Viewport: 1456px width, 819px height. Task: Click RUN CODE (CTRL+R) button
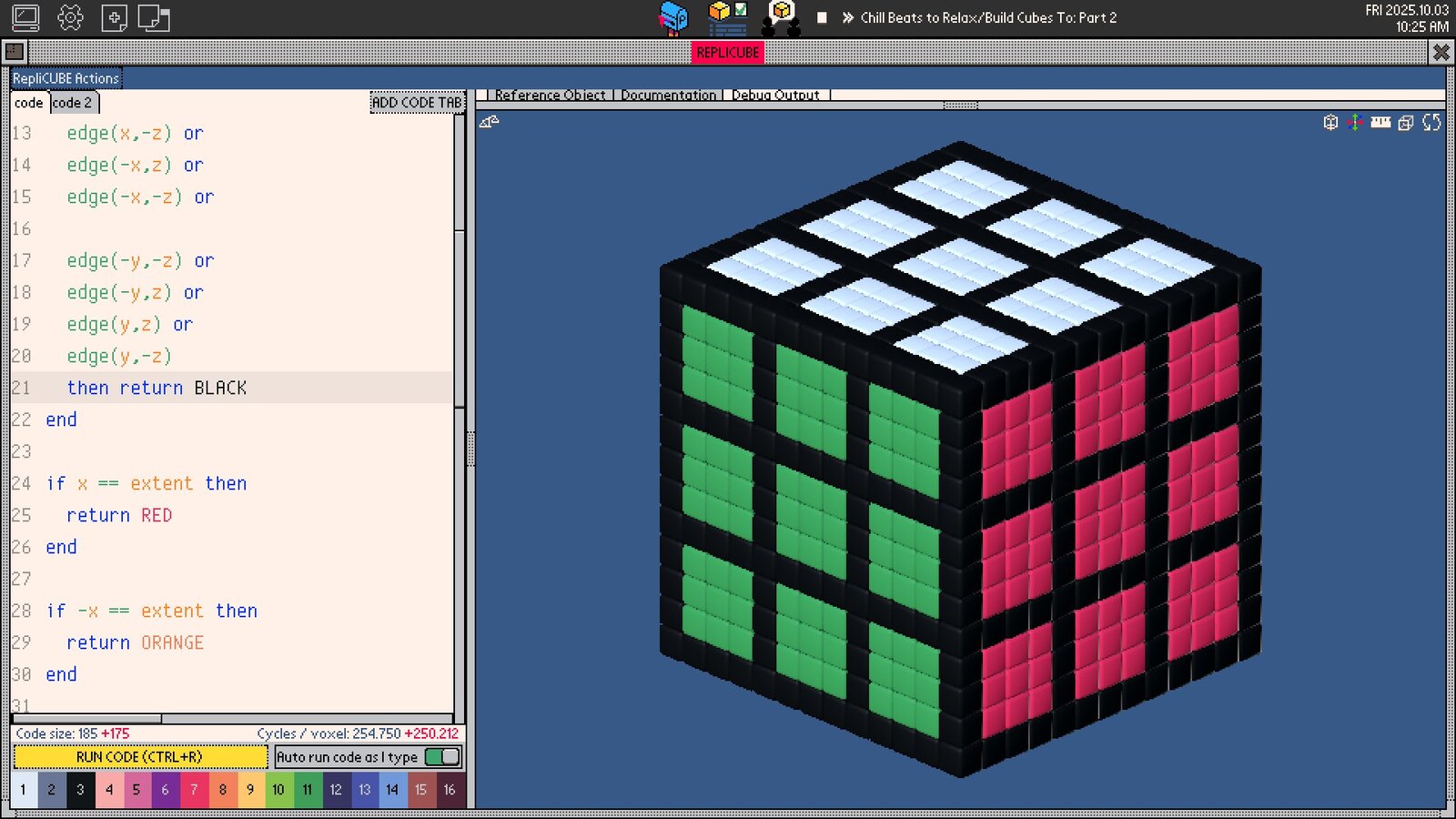(x=140, y=757)
